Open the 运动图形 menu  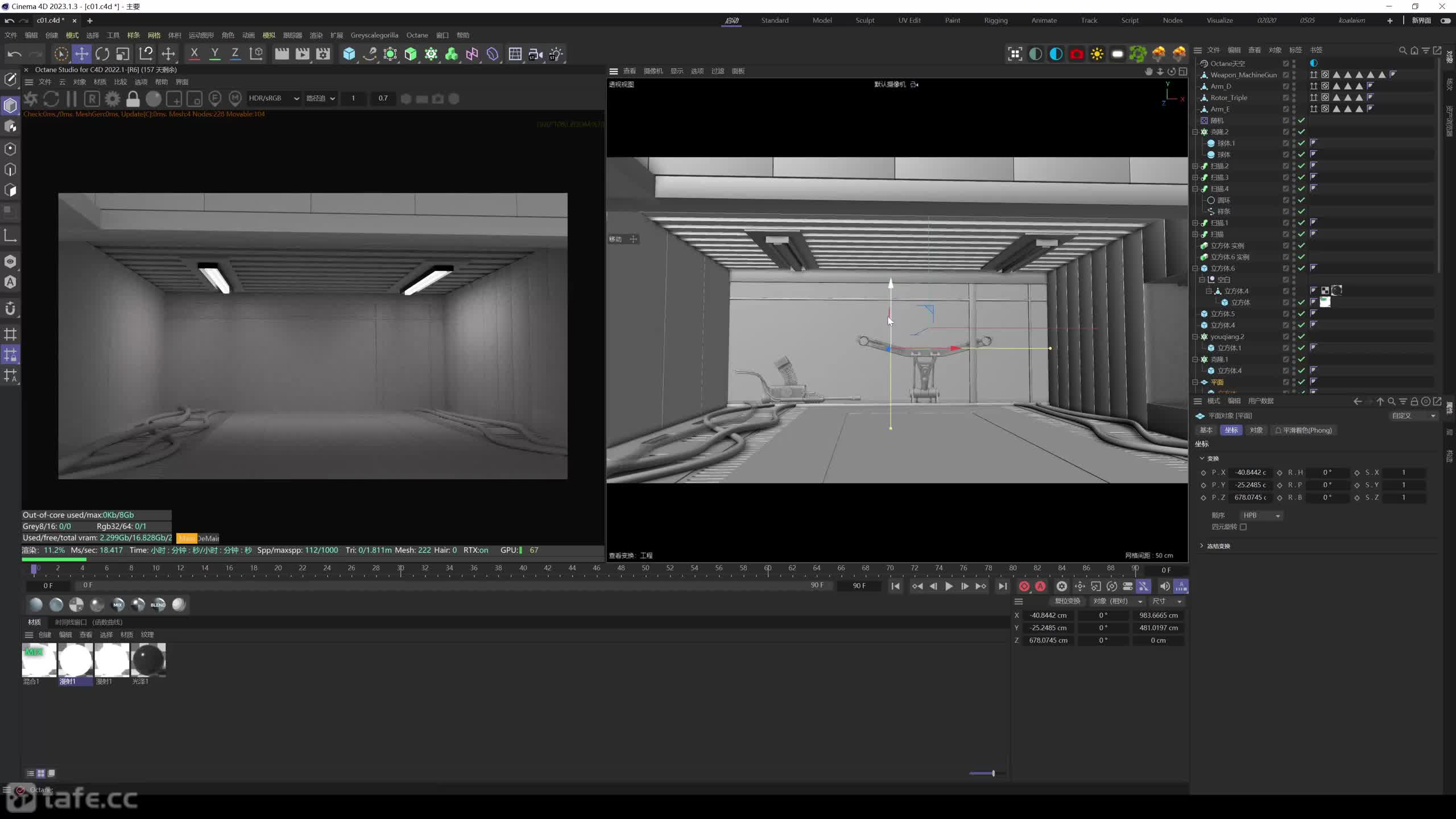tap(201, 35)
